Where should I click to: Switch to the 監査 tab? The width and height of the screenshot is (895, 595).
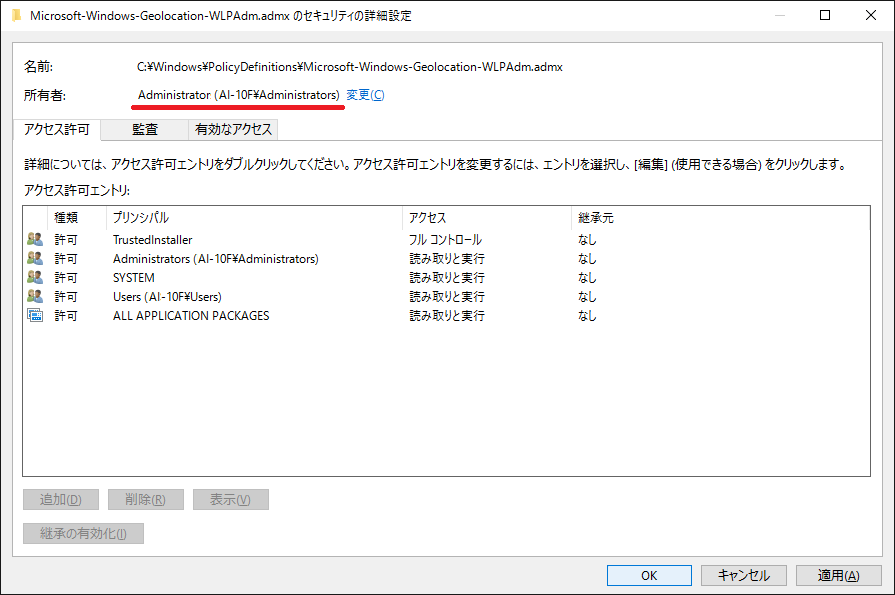[145, 130]
